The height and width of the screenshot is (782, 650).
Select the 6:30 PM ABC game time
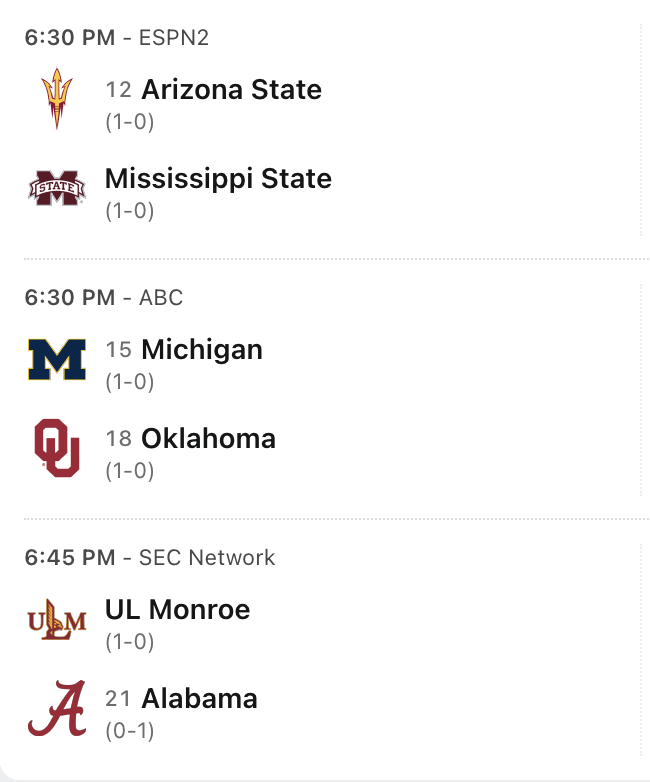pyautogui.click(x=70, y=297)
